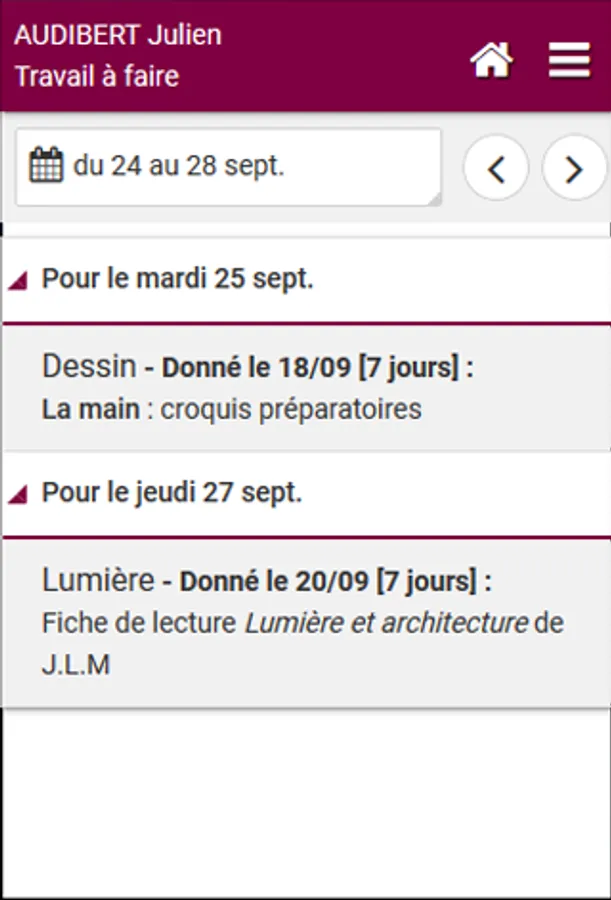Collapse the jeudi 27 sept. triangle

point(17,496)
